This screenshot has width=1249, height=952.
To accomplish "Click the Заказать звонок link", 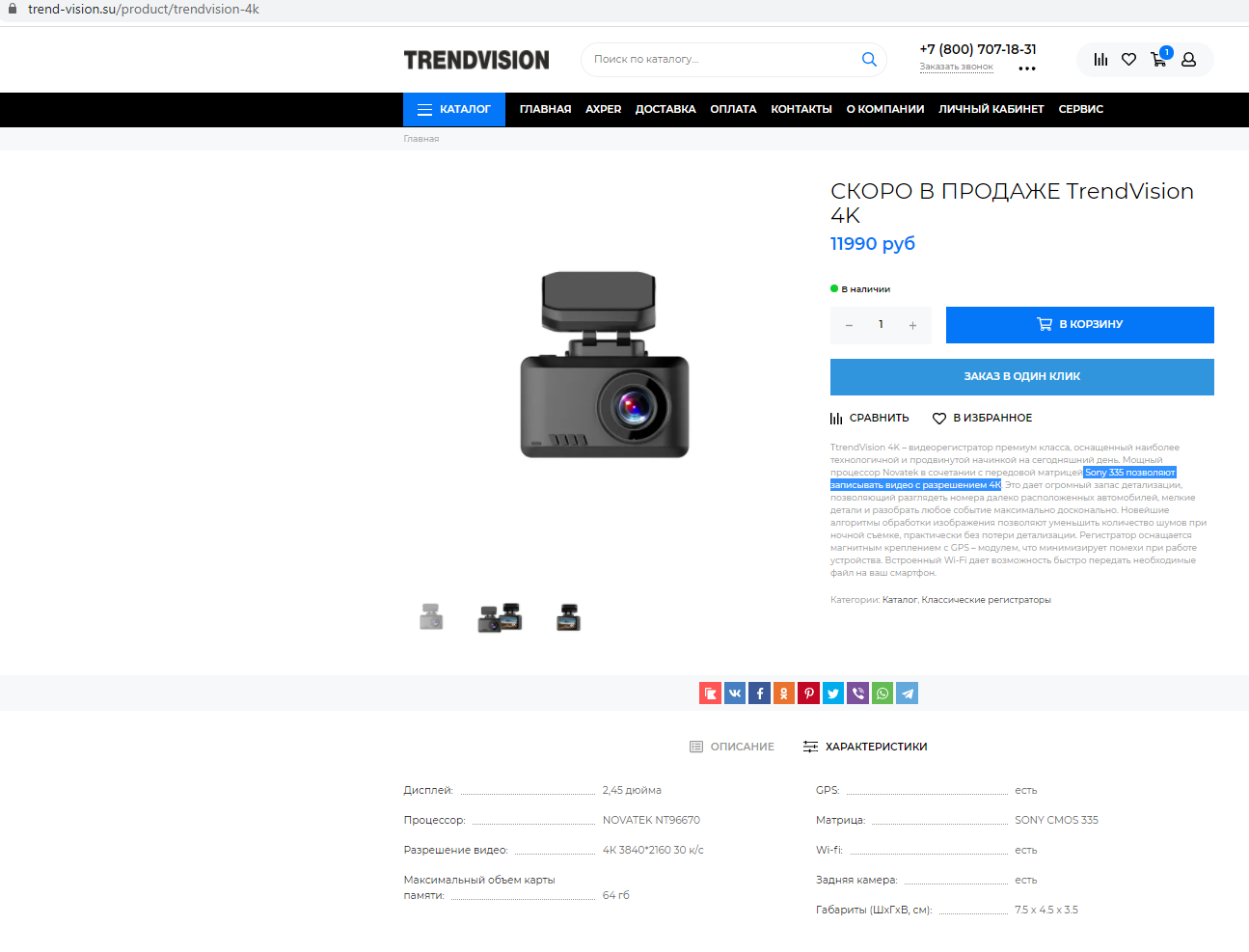I will tap(956, 68).
